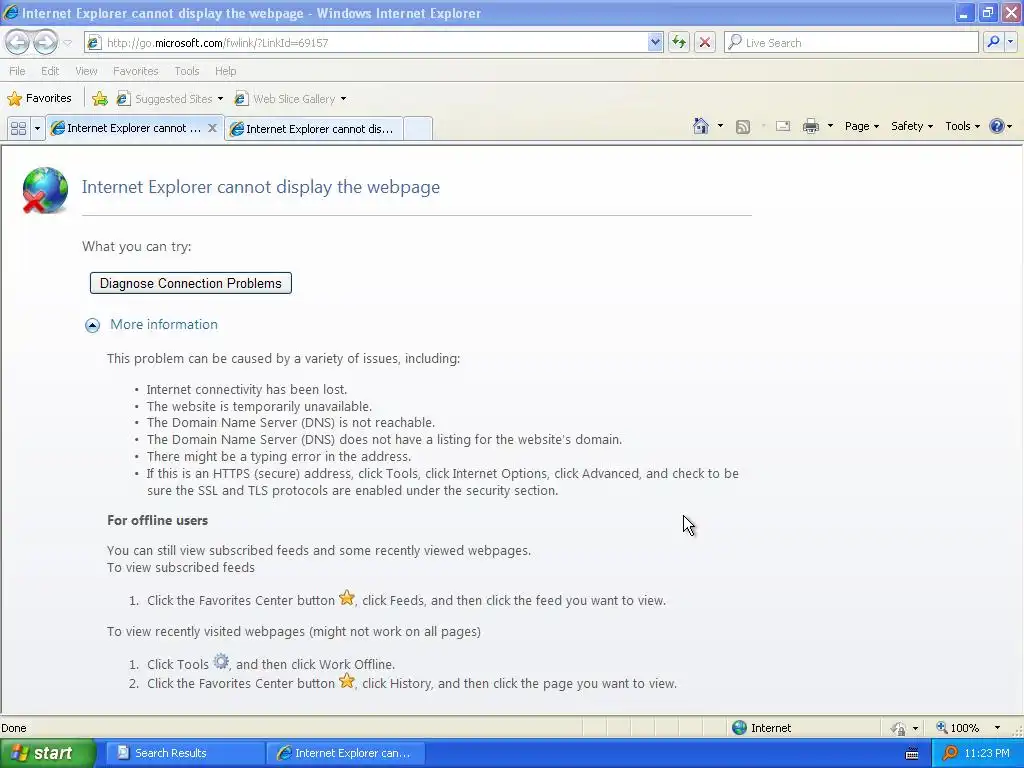
Task: Expand the address bar dropdown
Action: tap(655, 42)
